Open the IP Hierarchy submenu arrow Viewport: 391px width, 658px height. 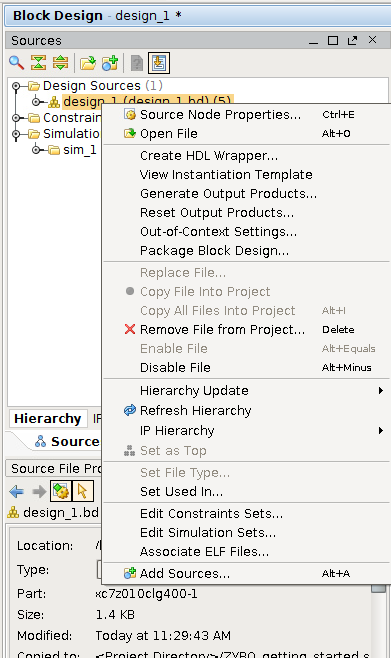pos(381,430)
